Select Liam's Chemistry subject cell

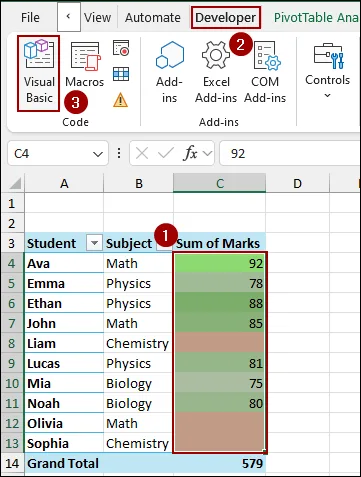[139, 343]
